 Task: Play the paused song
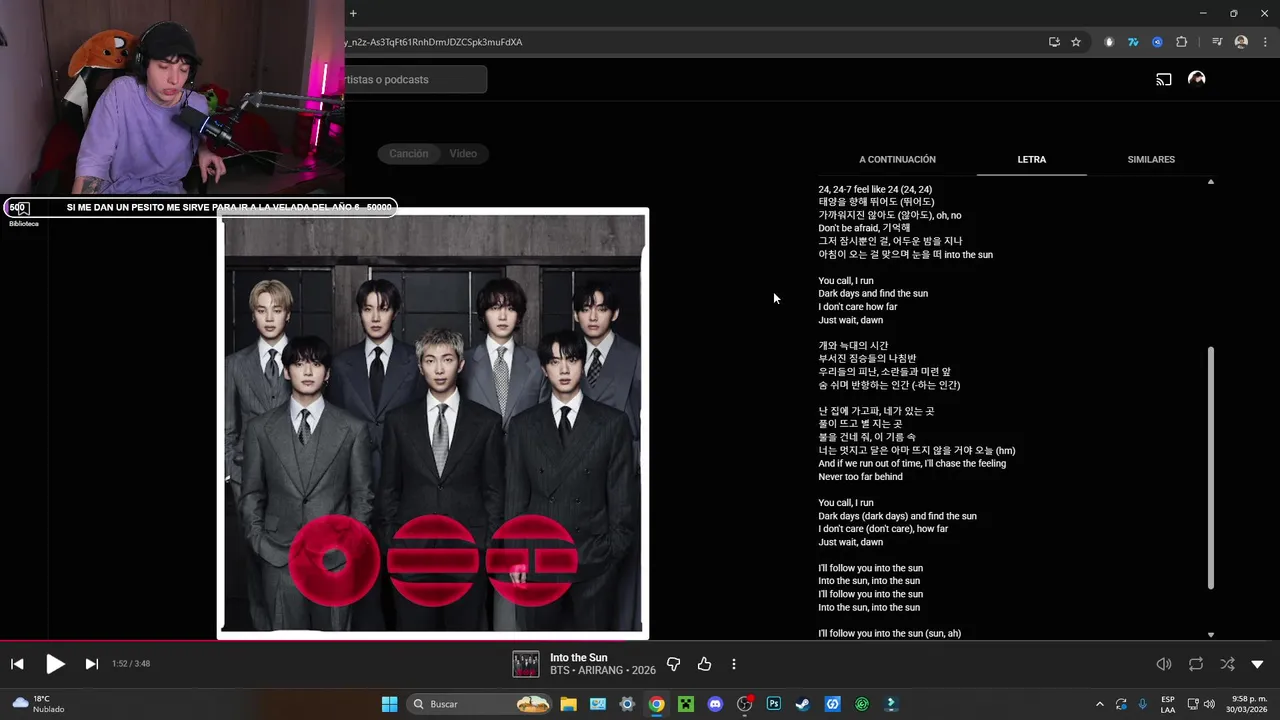pyautogui.click(x=55, y=664)
